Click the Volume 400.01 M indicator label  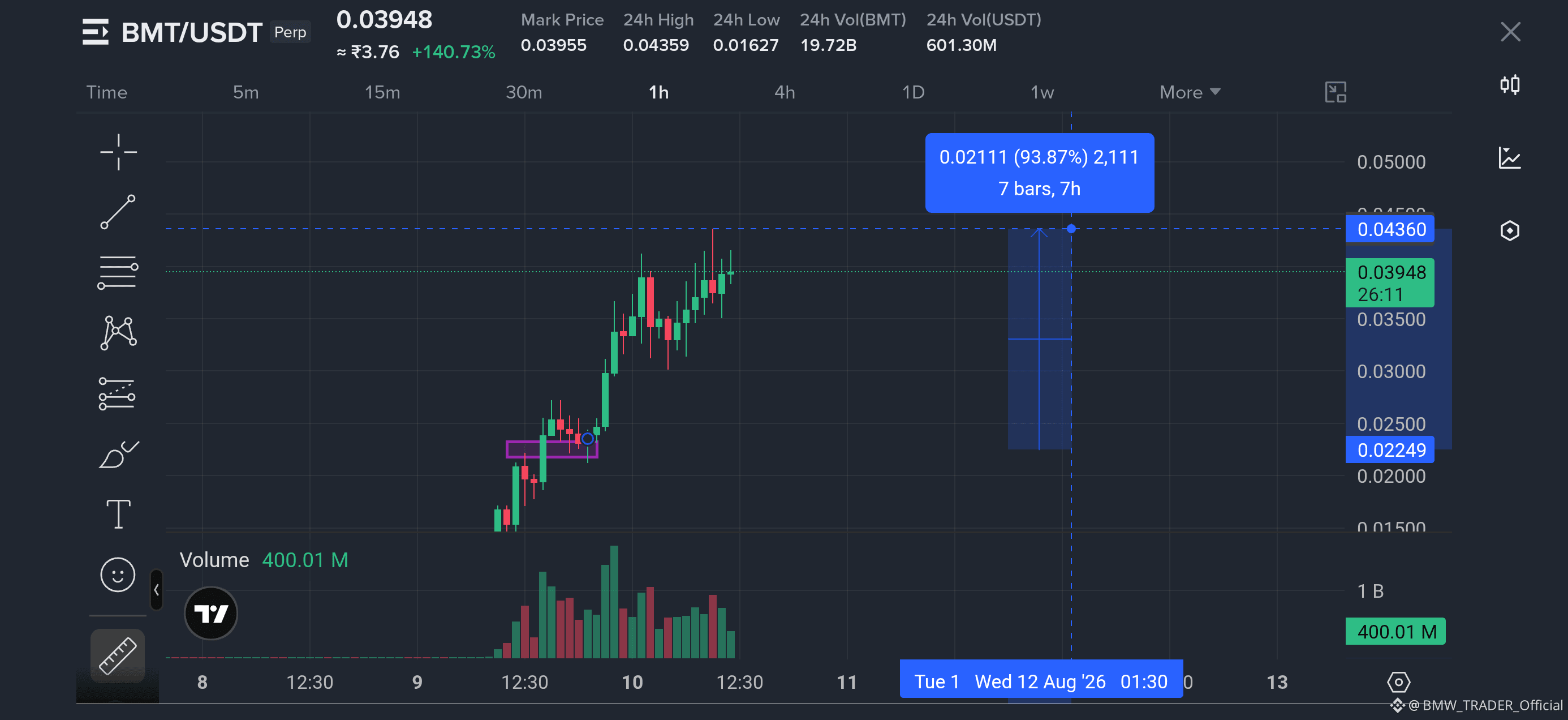pyautogui.click(x=264, y=560)
